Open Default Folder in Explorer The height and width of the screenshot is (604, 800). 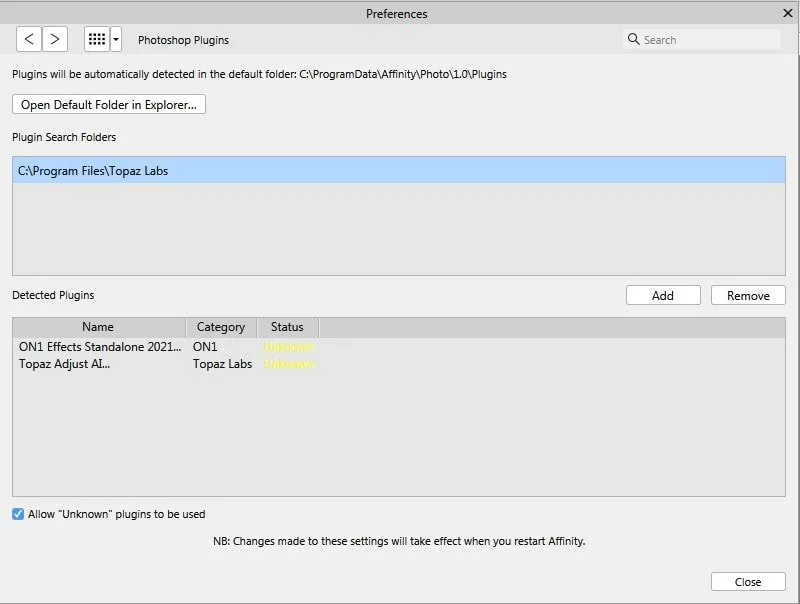coord(107,104)
